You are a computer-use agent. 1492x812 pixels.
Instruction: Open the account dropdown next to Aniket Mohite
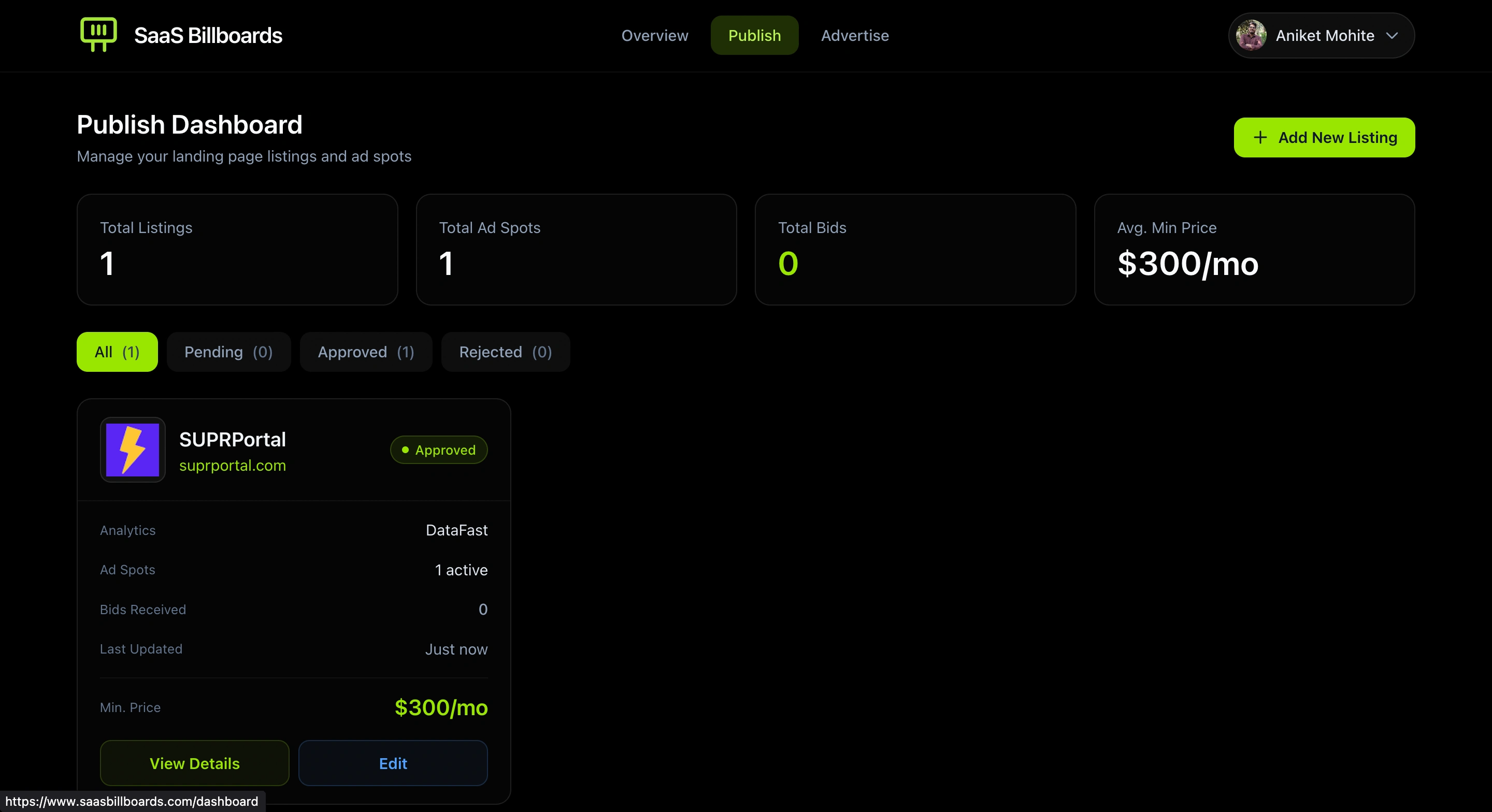(1393, 35)
